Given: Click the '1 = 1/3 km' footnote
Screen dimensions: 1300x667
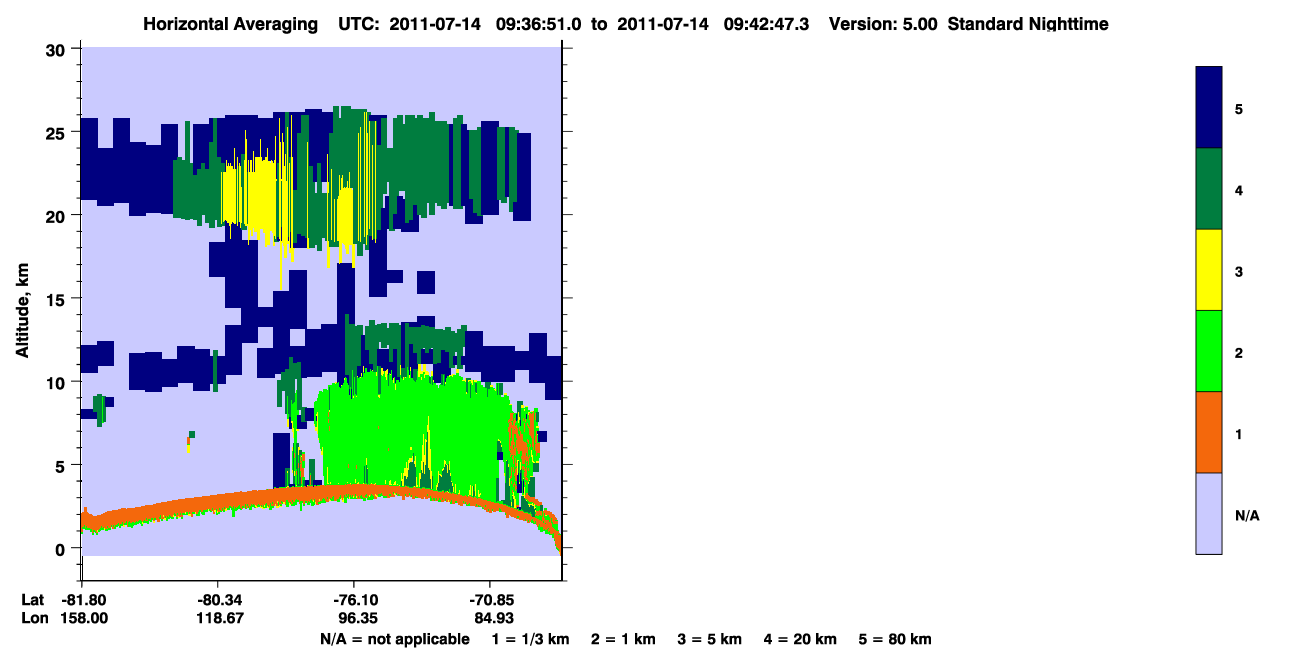Looking at the screenshot, I should tap(532, 639).
